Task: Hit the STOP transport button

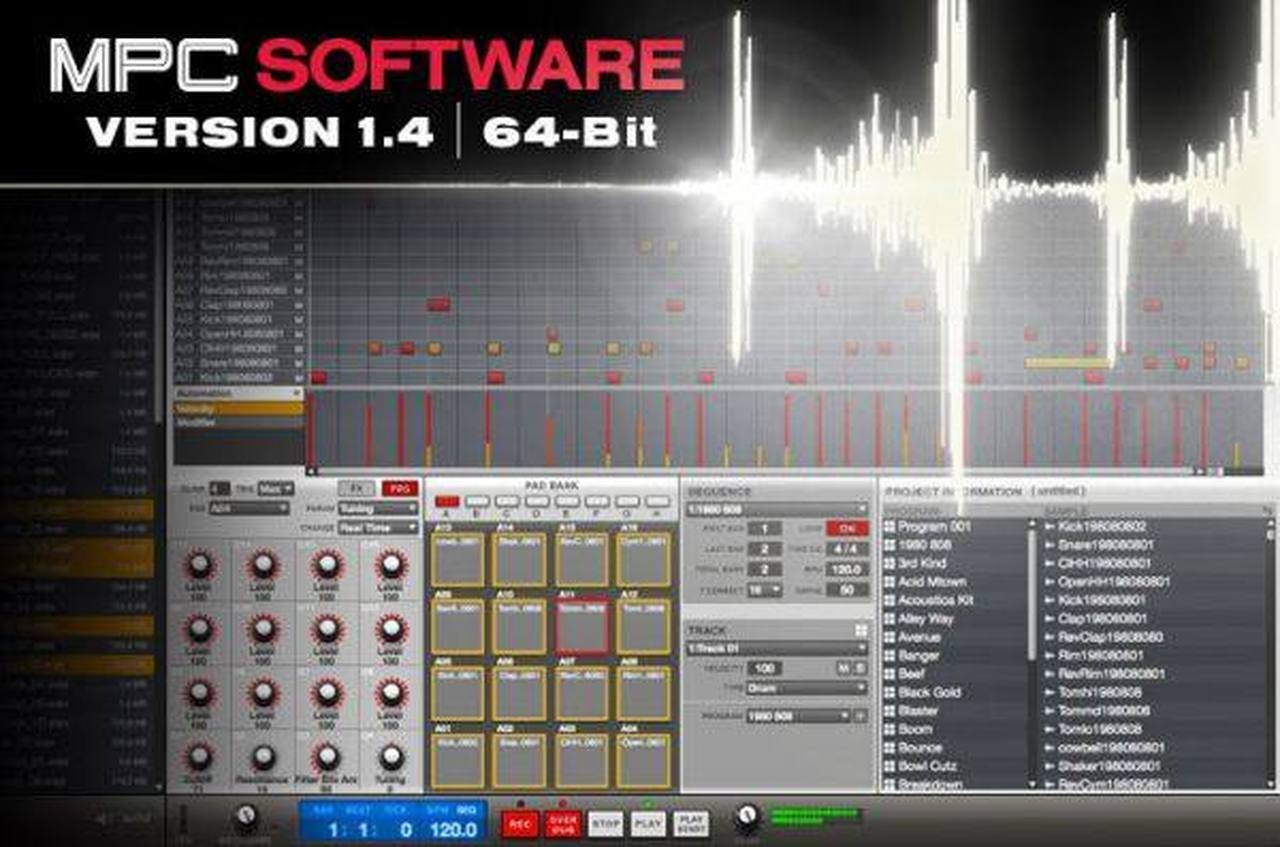Action: click(605, 823)
